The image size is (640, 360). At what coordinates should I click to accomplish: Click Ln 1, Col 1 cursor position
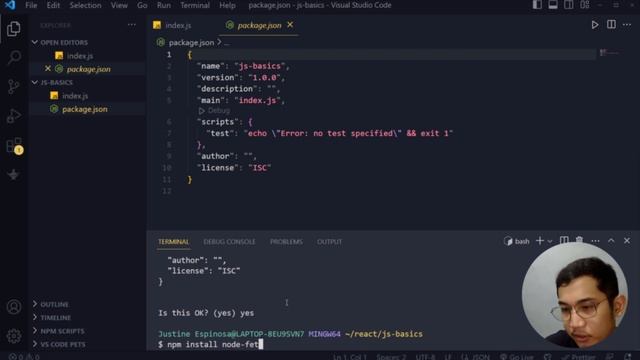click(x=349, y=357)
